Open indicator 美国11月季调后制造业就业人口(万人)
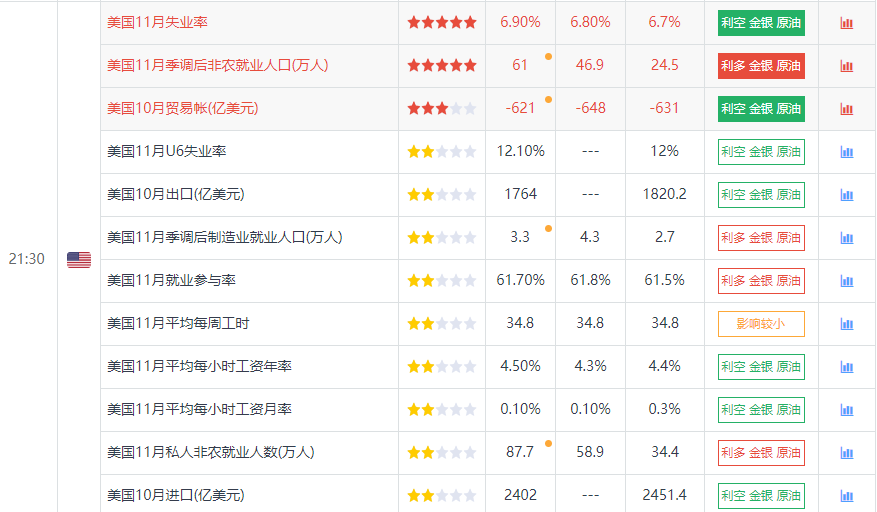 pyautogui.click(x=225, y=237)
